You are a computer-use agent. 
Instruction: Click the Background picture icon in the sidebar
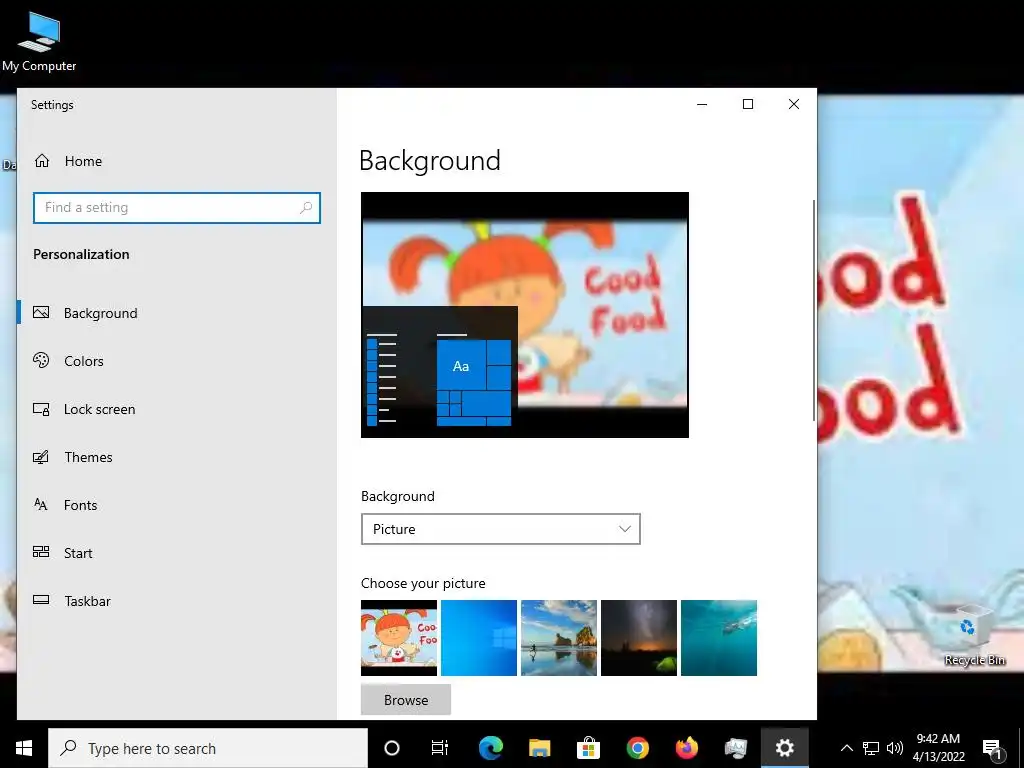point(41,312)
